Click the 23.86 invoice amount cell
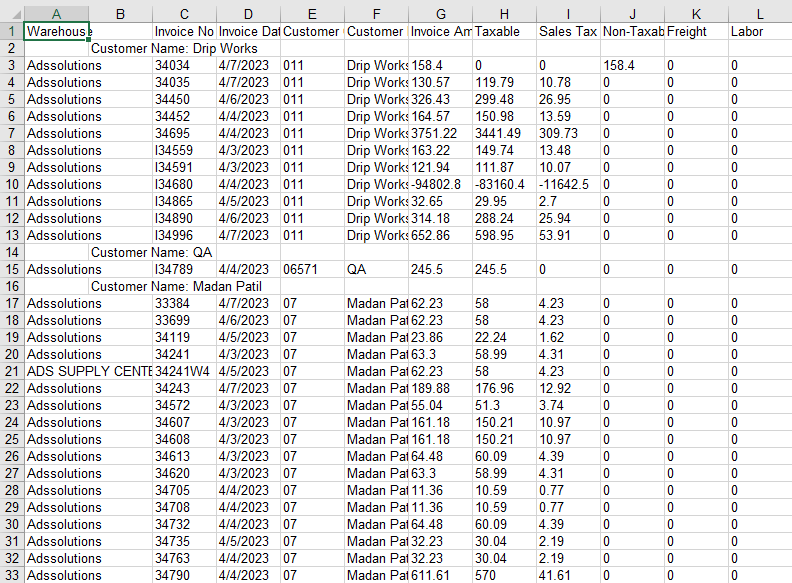This screenshot has width=792, height=583. [440, 337]
